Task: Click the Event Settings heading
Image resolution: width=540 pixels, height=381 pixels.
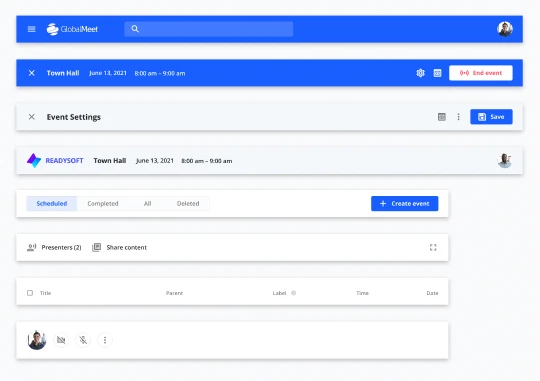Action: [x=74, y=117]
